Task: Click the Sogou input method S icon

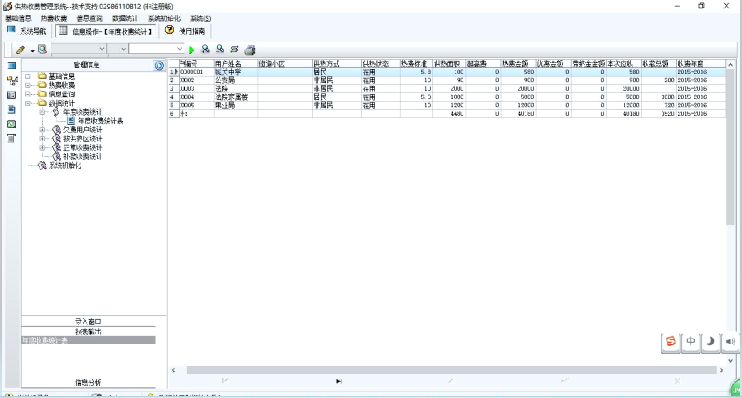Action: coord(671,341)
